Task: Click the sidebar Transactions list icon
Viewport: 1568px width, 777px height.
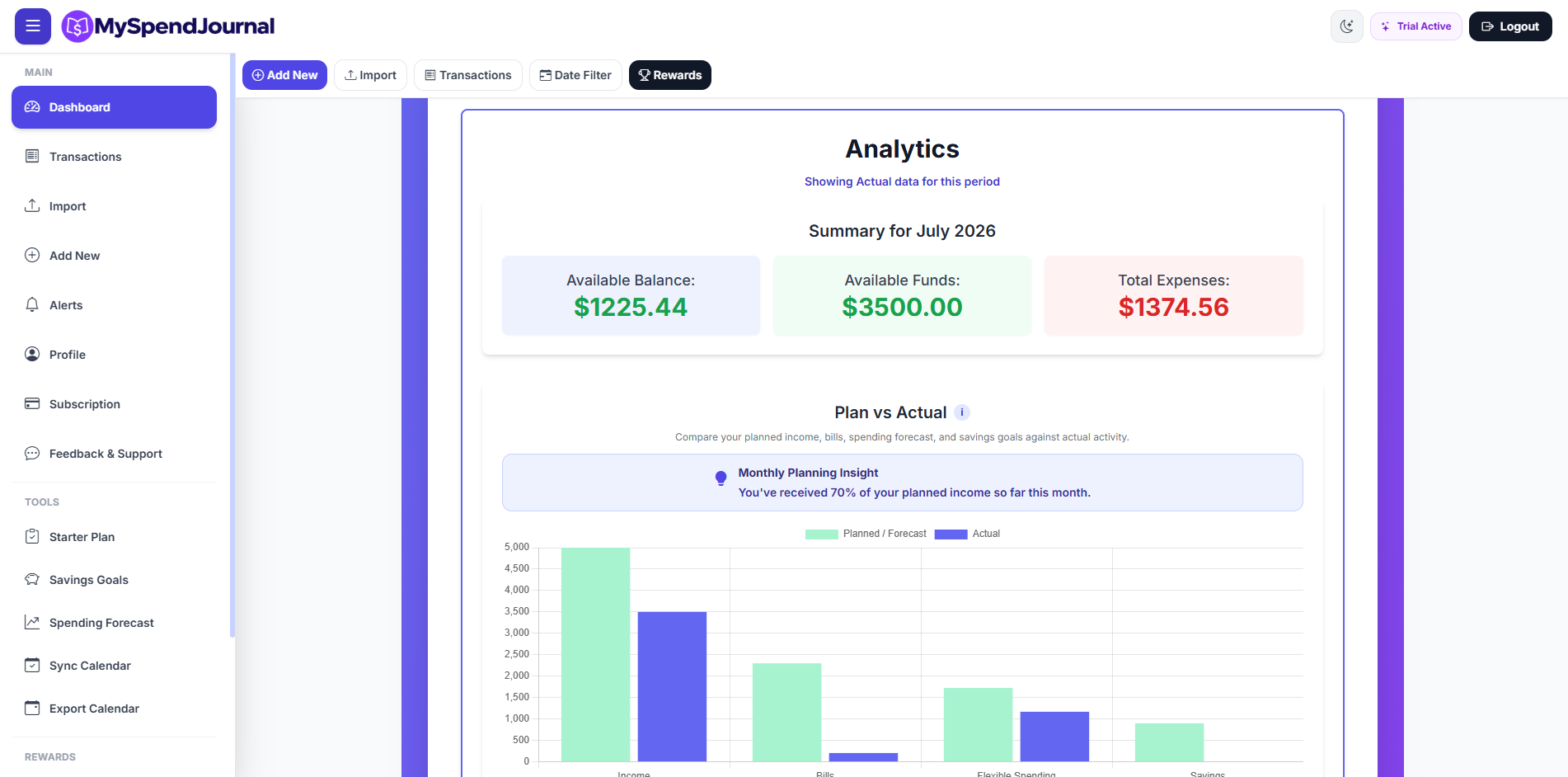Action: [32, 156]
